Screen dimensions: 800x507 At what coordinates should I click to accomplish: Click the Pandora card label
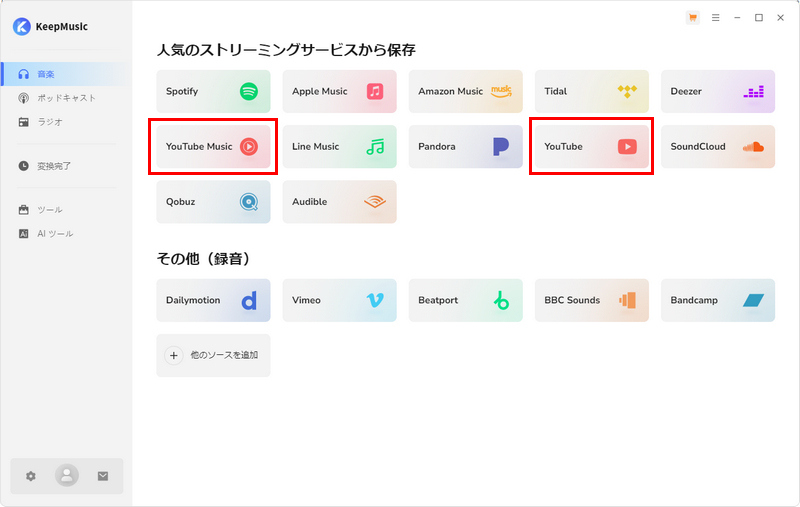(x=437, y=147)
